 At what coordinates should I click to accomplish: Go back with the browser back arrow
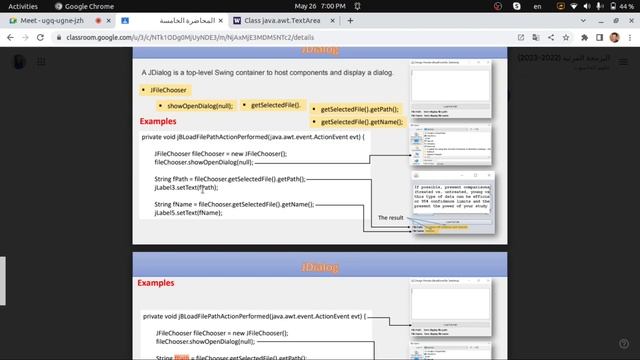click(10, 38)
